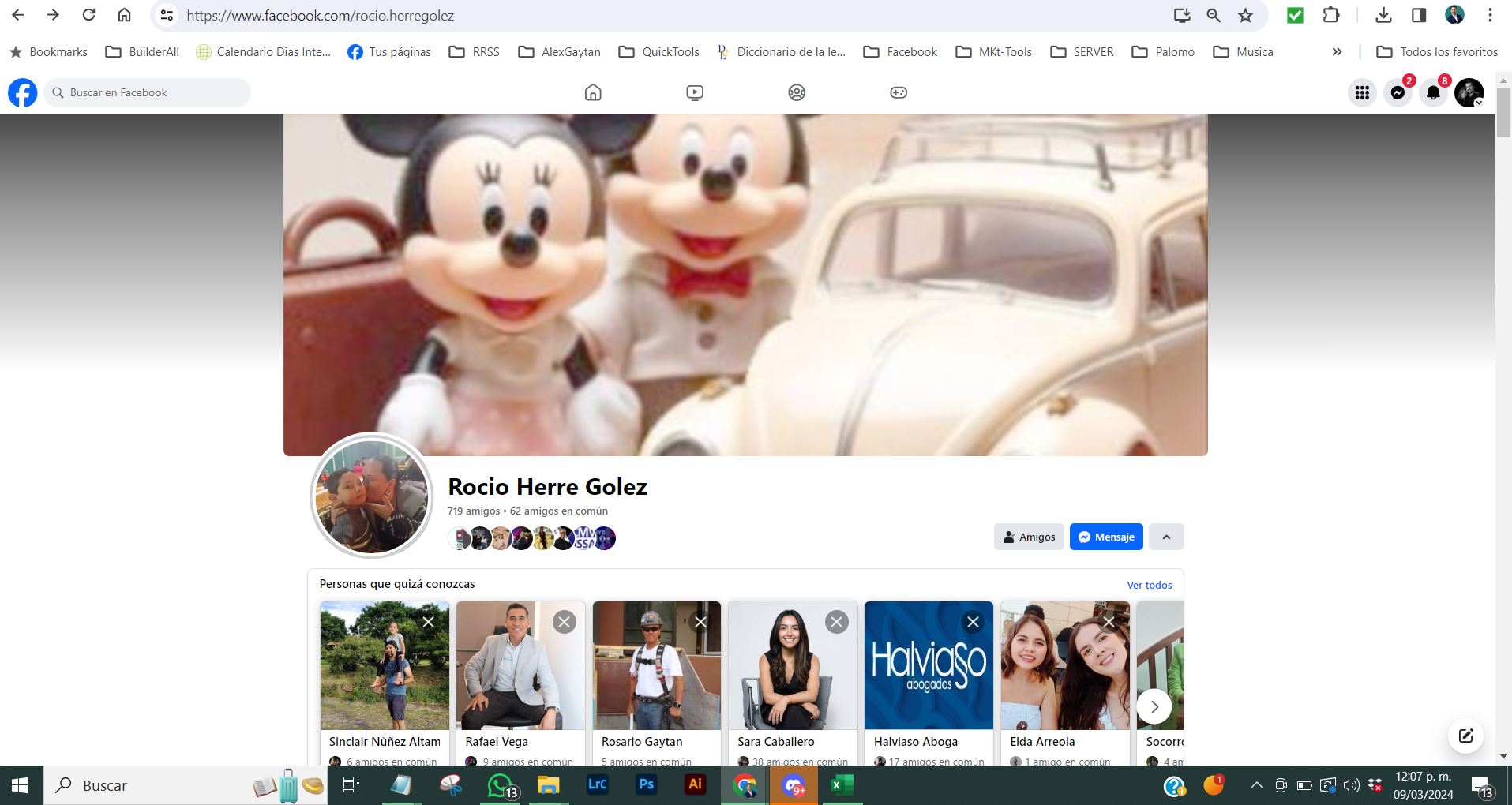Open Todos los favoritos folder
This screenshot has height=805, width=1512.
(x=1437, y=52)
